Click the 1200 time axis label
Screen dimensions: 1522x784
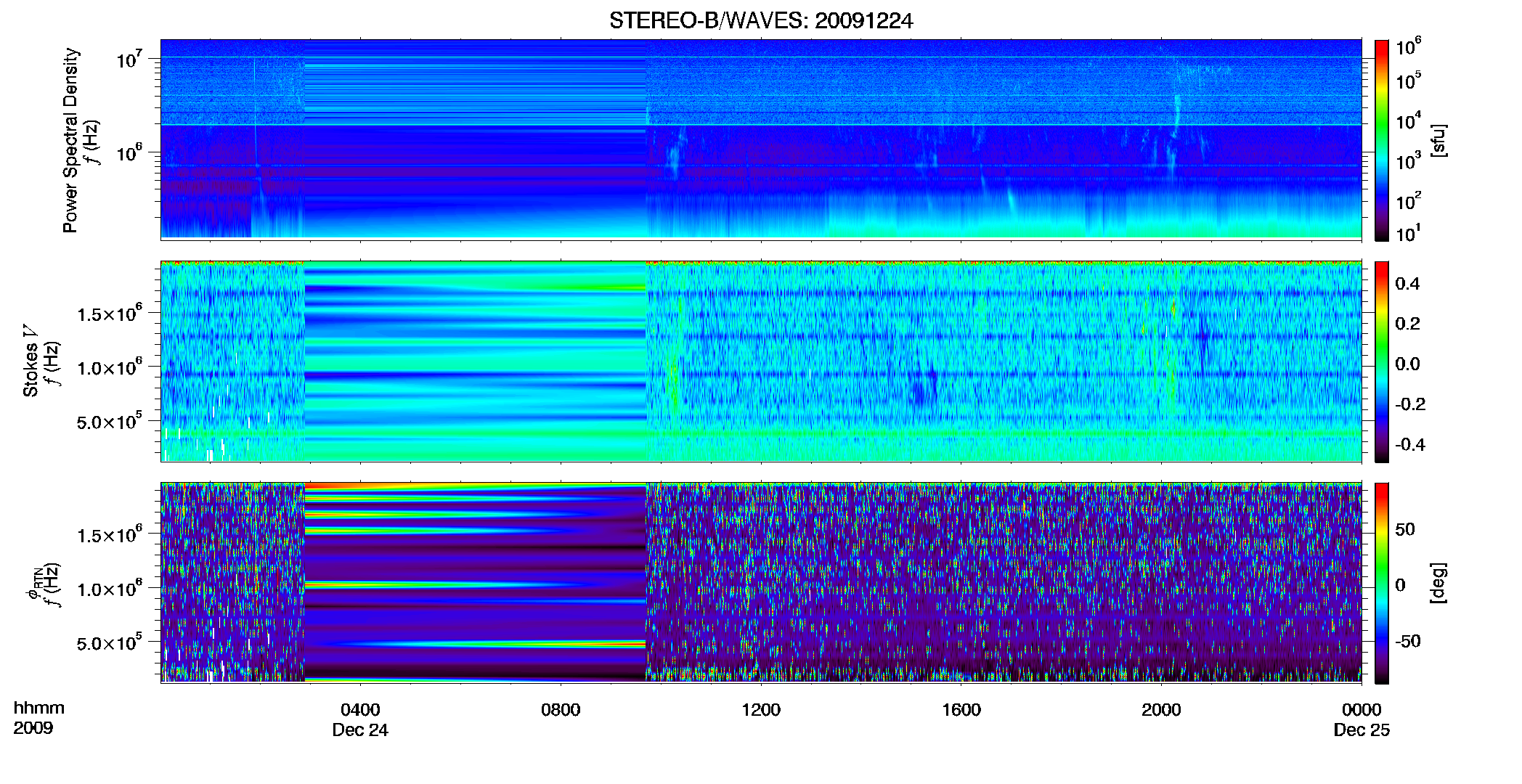click(761, 710)
